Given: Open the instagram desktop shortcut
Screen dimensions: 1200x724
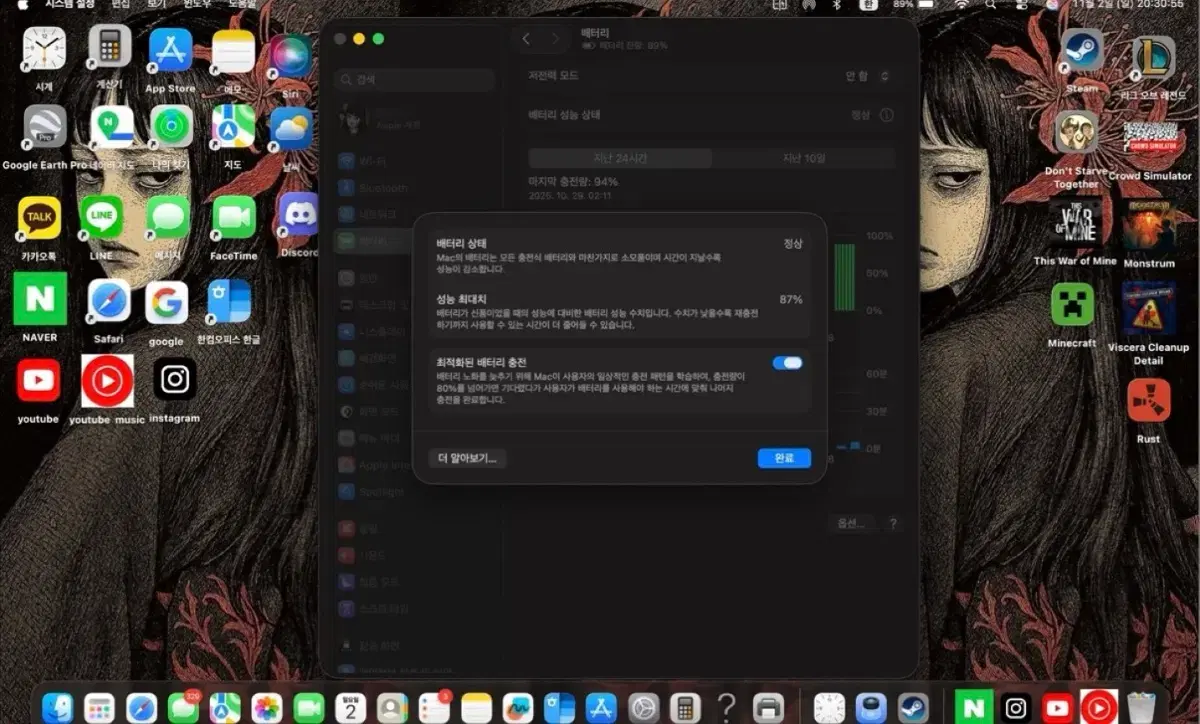Looking at the screenshot, I should 175,380.
